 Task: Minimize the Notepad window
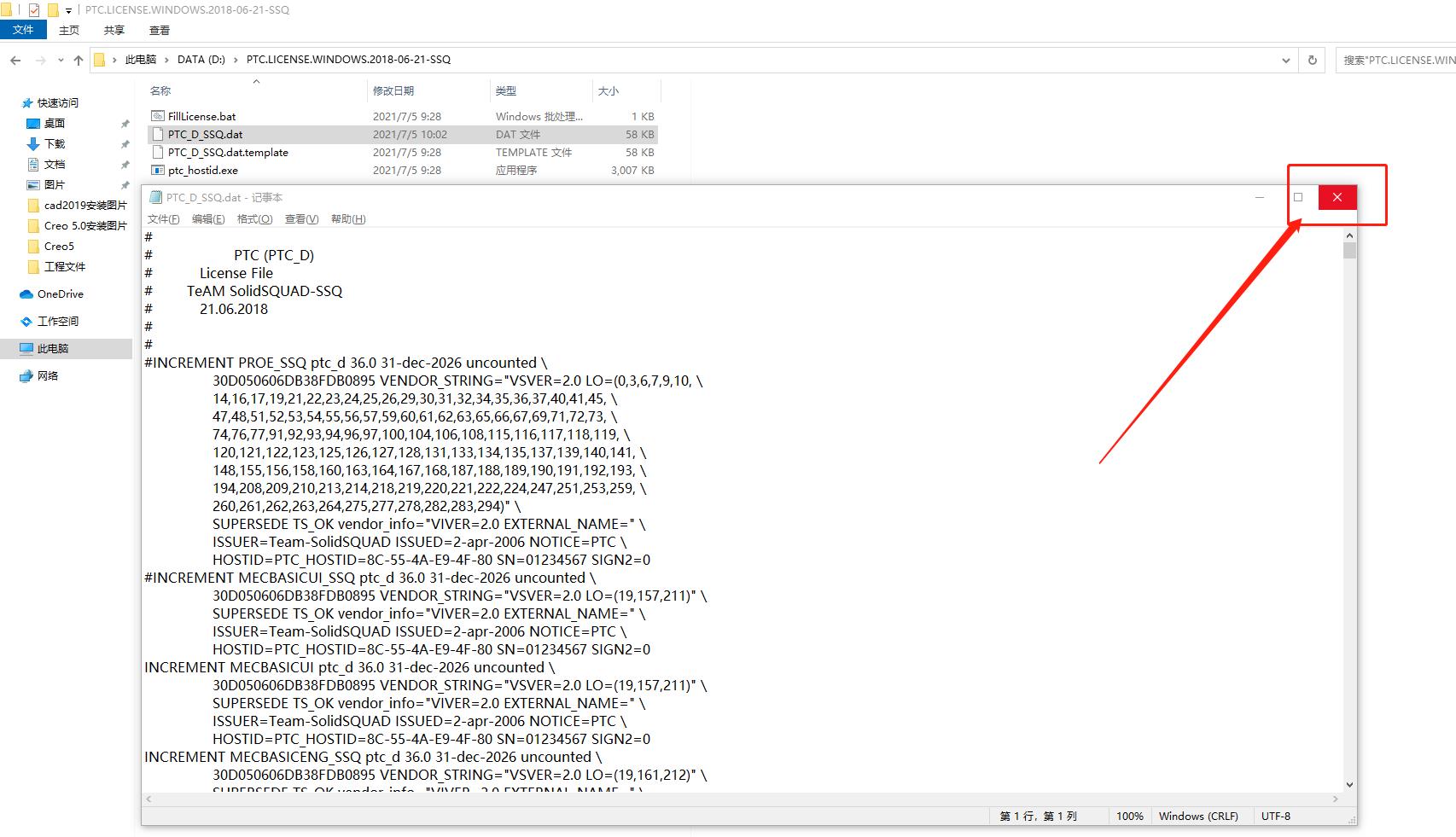coord(1259,197)
